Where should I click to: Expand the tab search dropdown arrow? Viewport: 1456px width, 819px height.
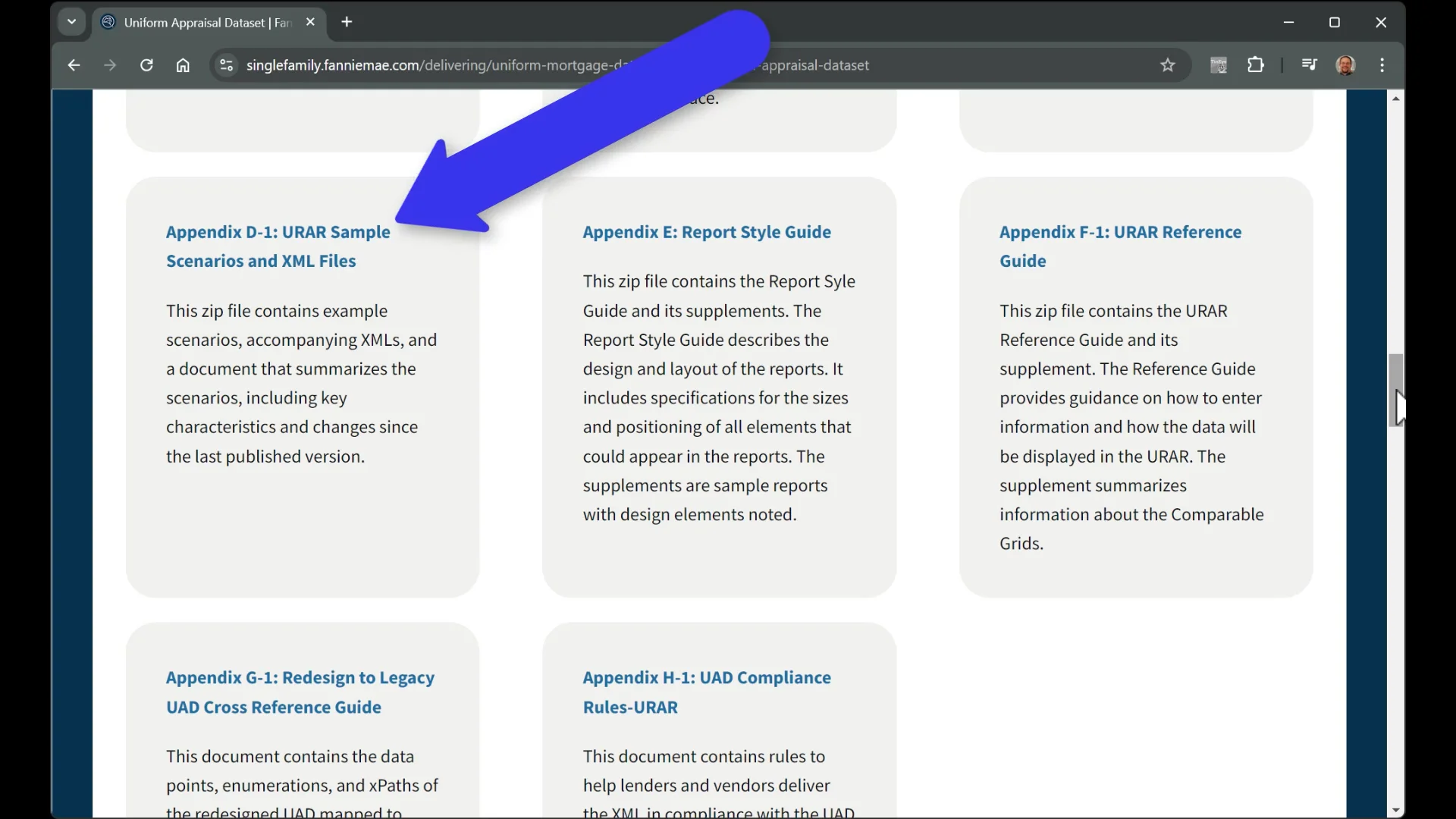[72, 22]
